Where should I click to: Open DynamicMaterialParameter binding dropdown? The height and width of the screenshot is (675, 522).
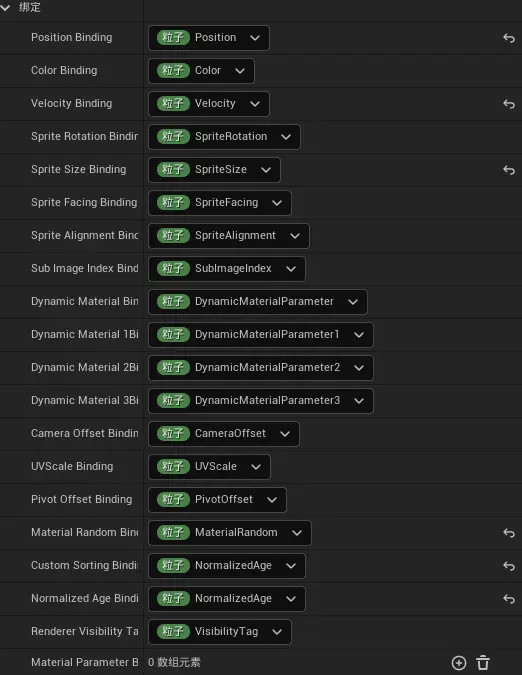pos(258,302)
